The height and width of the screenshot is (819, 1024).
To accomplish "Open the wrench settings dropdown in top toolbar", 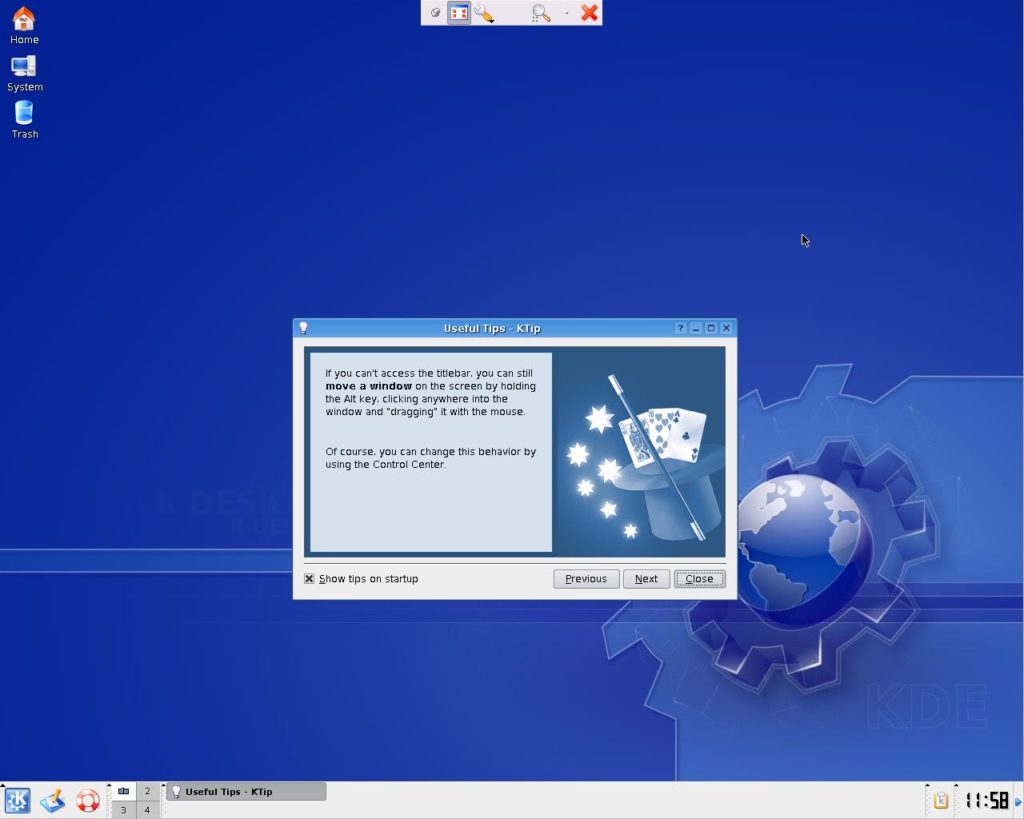I will [484, 13].
